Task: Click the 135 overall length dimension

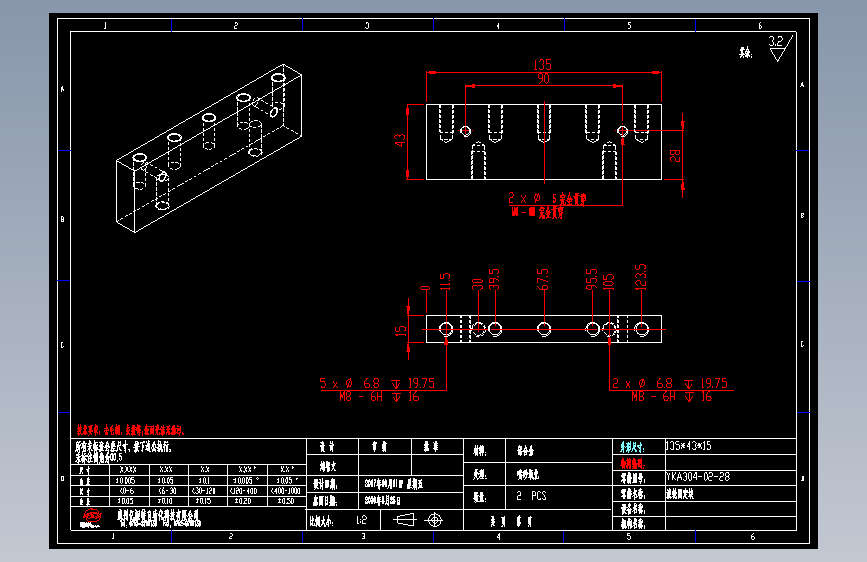Action: point(542,65)
